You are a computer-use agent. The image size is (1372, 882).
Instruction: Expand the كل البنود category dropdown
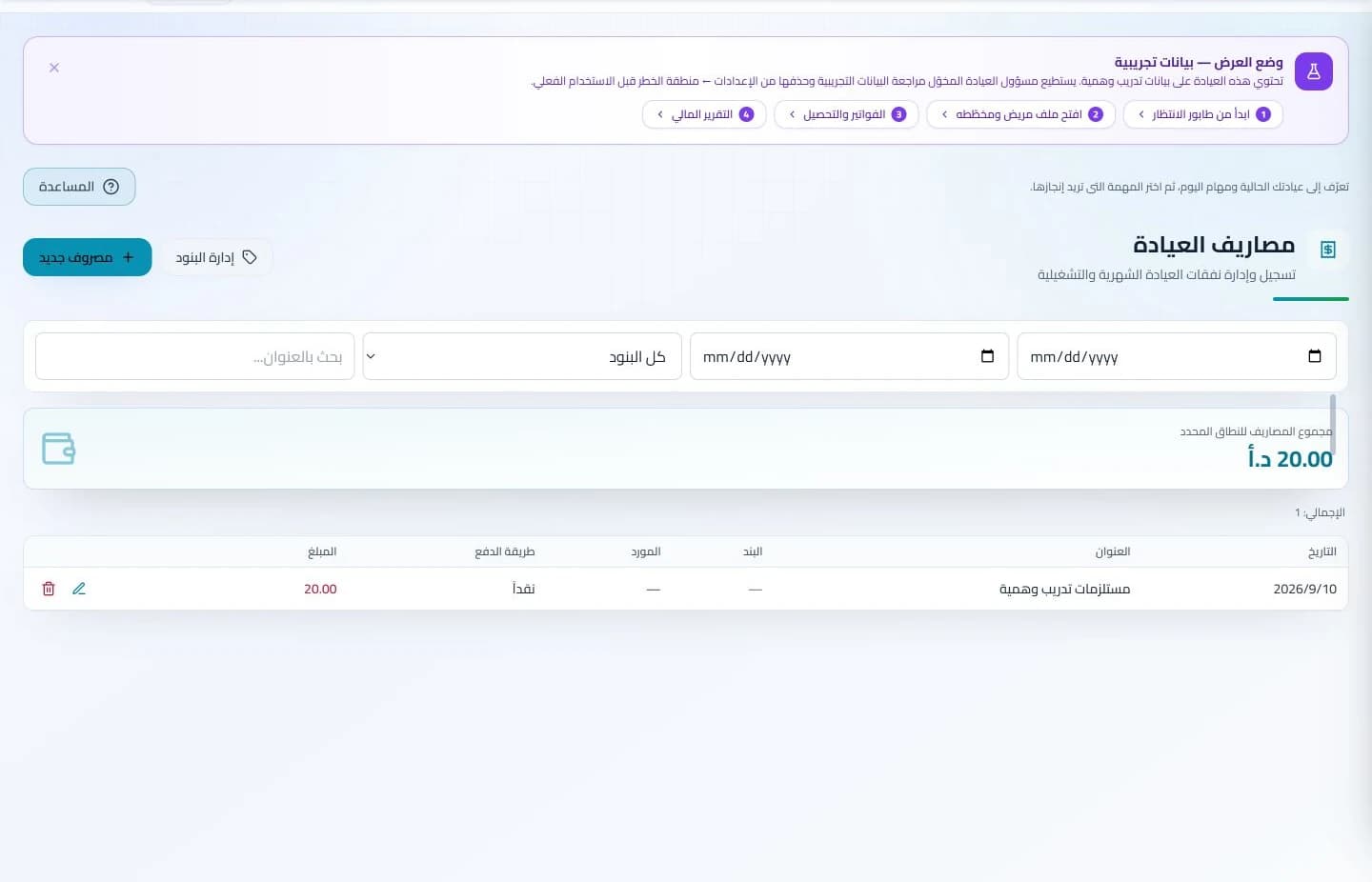click(x=522, y=356)
